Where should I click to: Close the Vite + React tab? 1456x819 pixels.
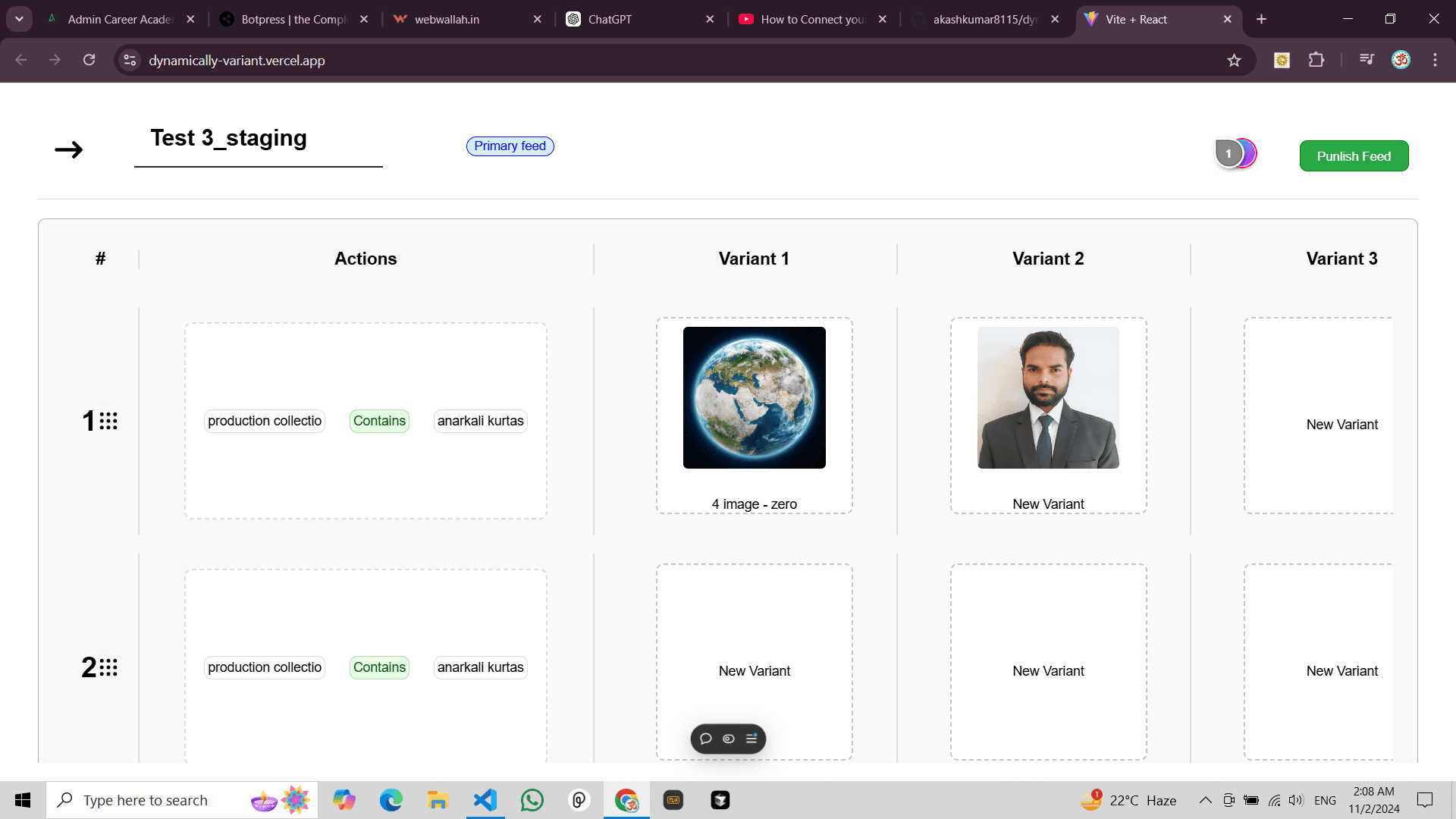(x=1228, y=19)
